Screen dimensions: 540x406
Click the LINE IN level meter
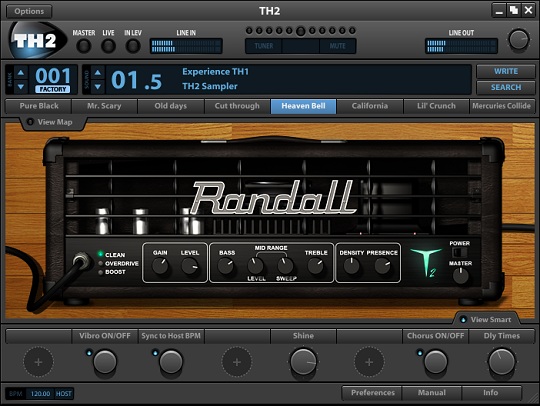point(186,46)
